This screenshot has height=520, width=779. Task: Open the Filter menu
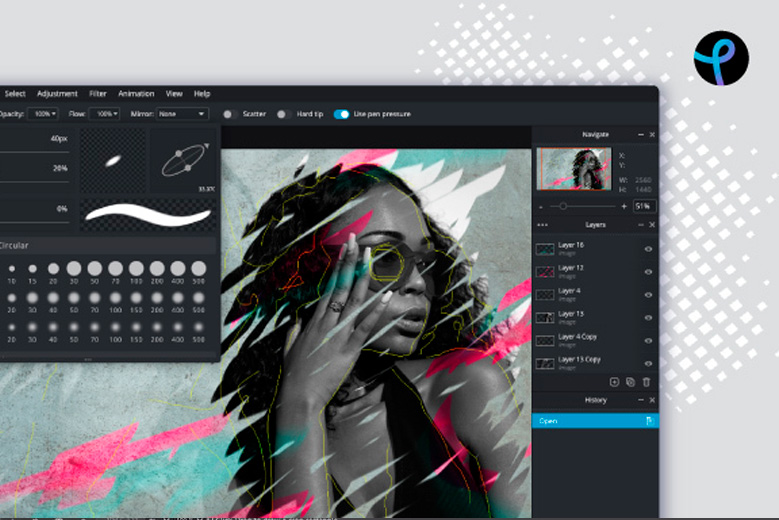pyautogui.click(x=98, y=93)
